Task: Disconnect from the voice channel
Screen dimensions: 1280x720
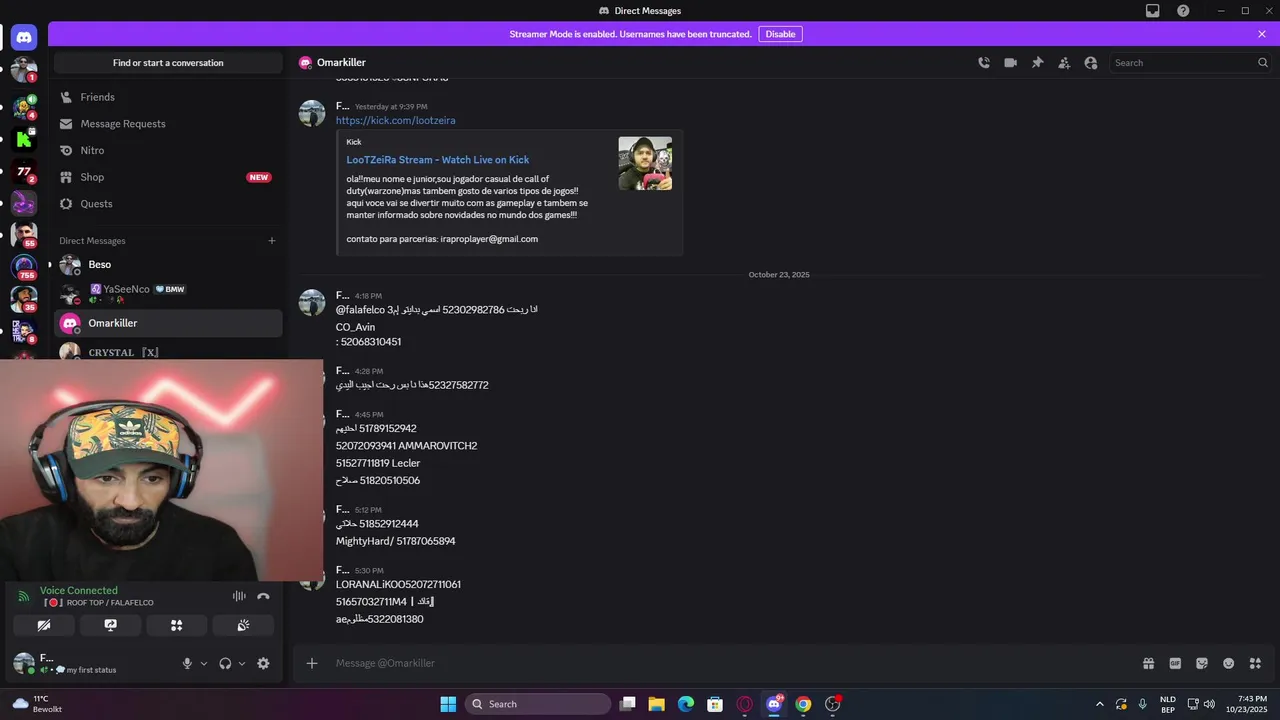Action: 263,596
